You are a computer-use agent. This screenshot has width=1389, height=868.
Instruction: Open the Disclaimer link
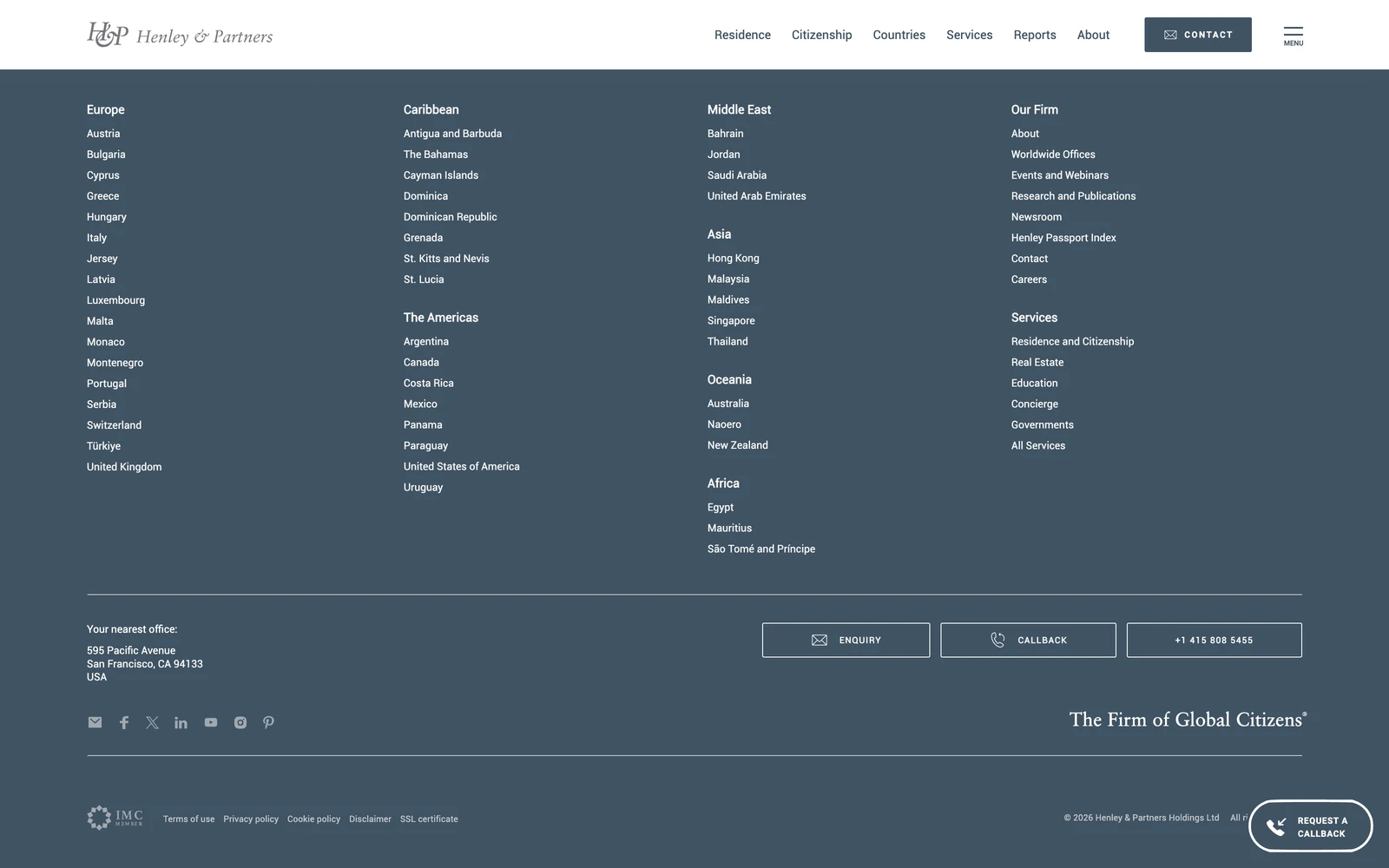pos(370,819)
